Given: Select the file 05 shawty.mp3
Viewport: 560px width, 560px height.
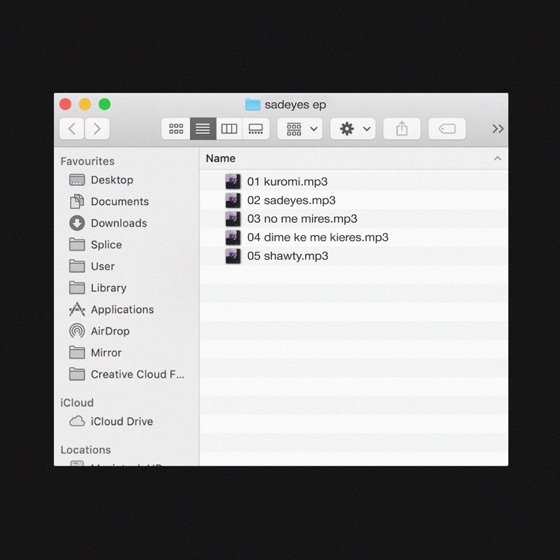Looking at the screenshot, I should (354, 256).
